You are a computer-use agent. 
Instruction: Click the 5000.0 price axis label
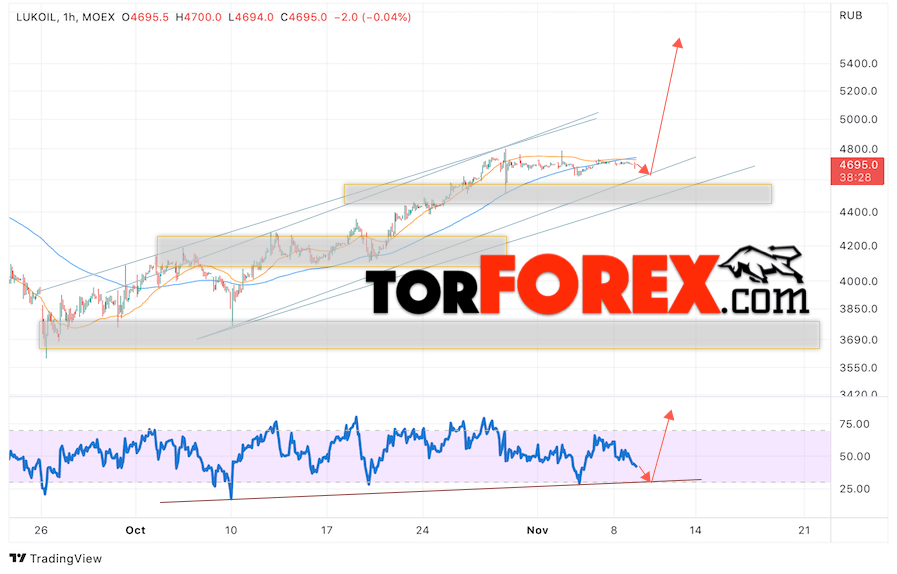pyautogui.click(x=858, y=120)
